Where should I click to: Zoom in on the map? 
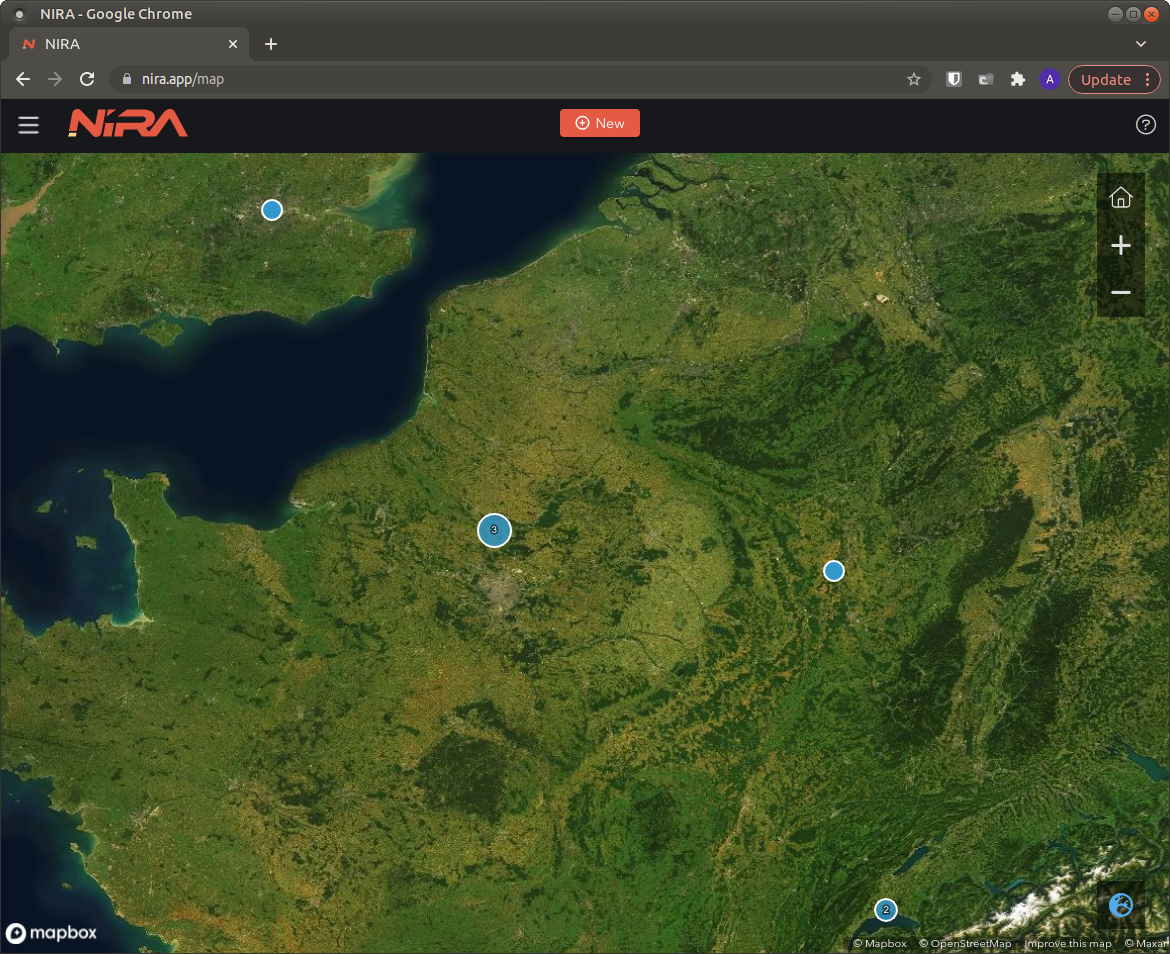click(1120, 245)
